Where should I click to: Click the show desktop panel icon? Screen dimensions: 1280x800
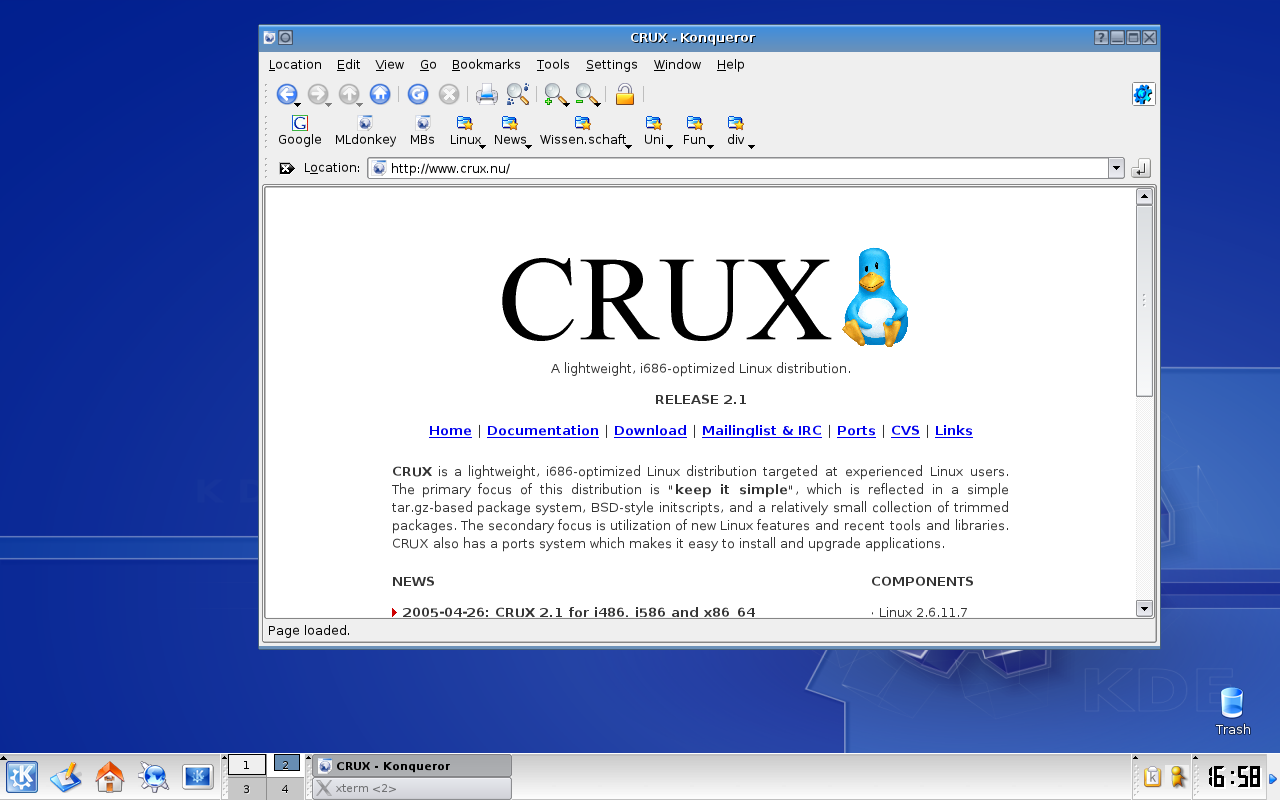[197, 776]
